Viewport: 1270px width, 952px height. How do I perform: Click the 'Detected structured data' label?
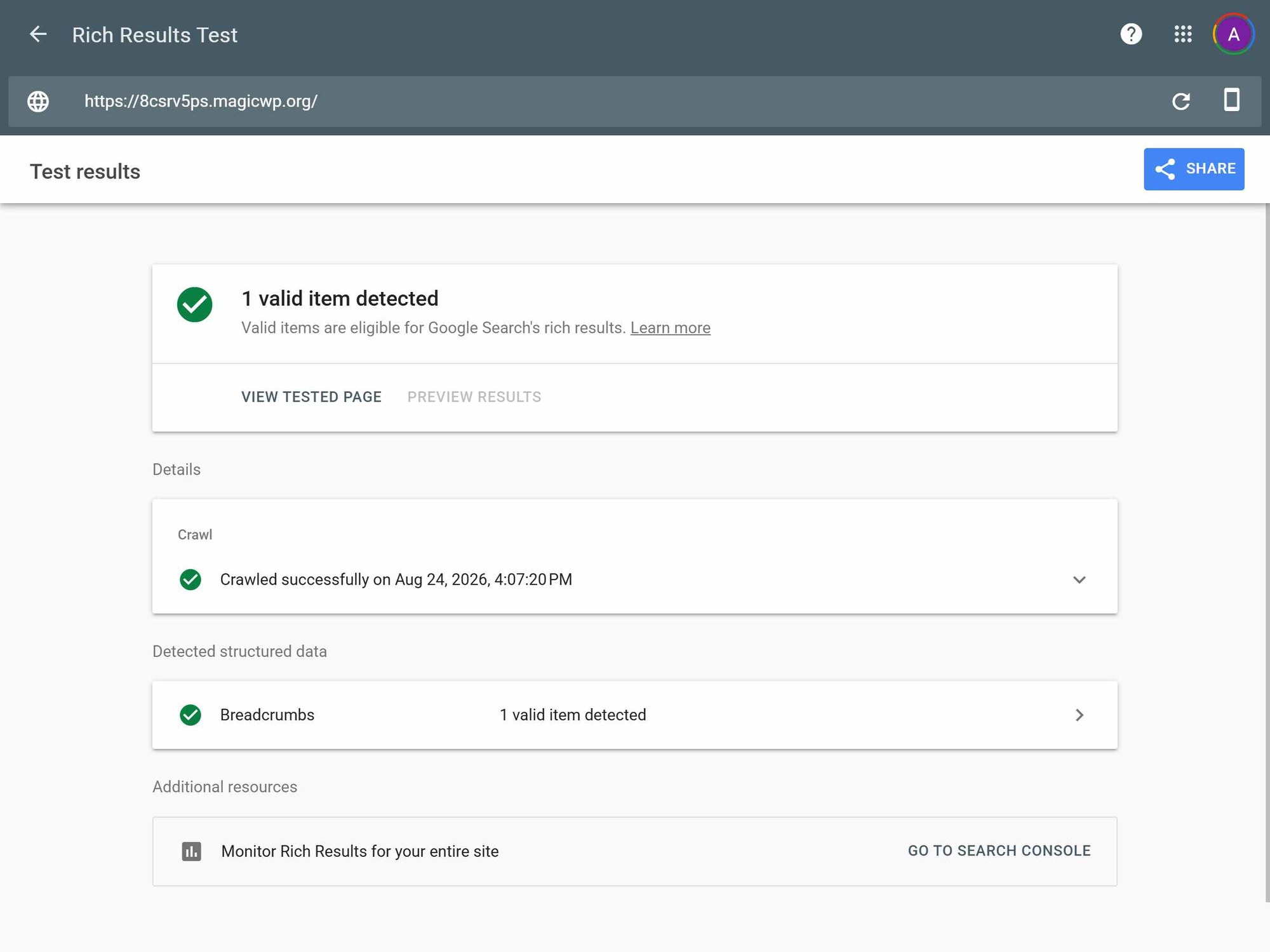point(239,651)
